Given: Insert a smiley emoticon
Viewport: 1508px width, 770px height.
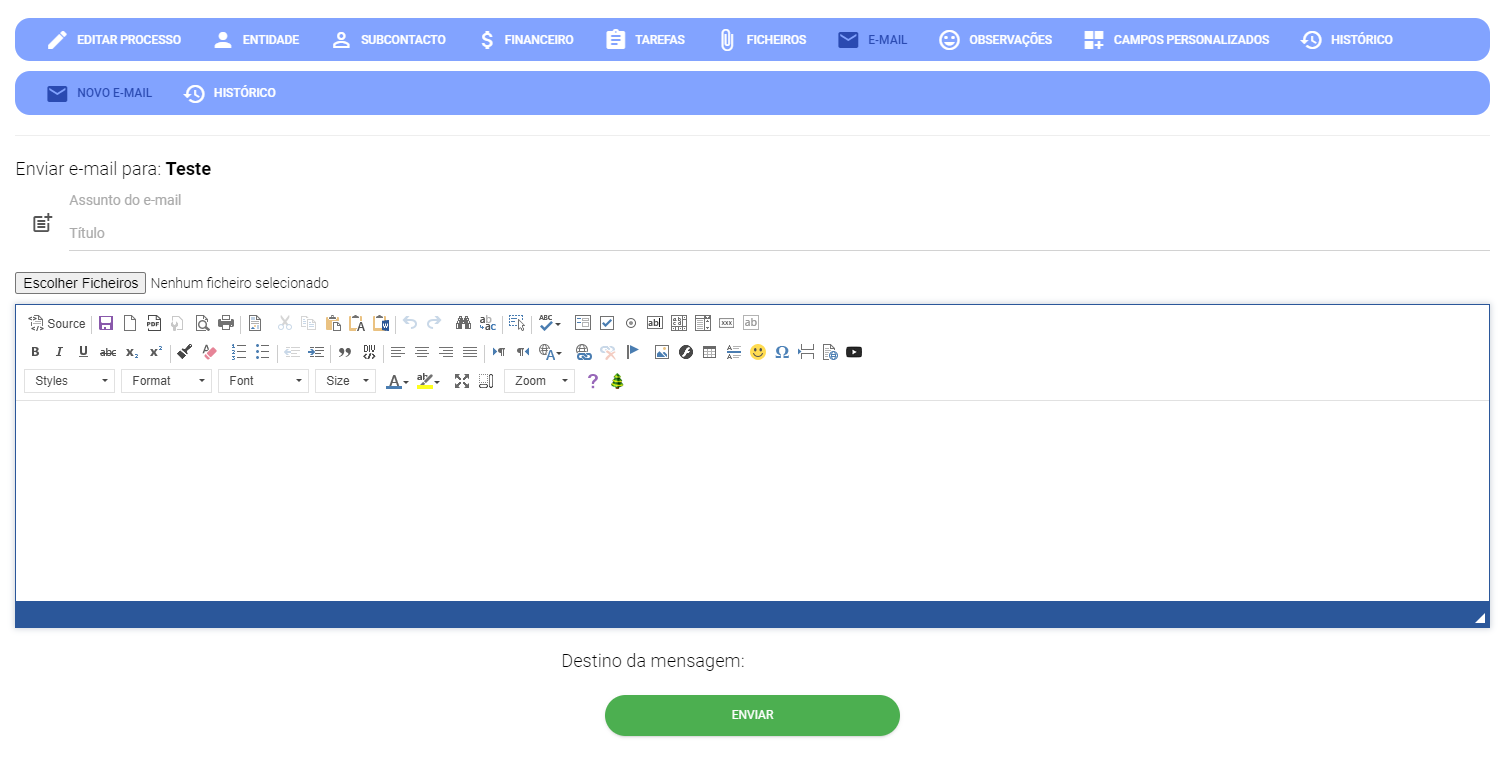Looking at the screenshot, I should click(758, 352).
